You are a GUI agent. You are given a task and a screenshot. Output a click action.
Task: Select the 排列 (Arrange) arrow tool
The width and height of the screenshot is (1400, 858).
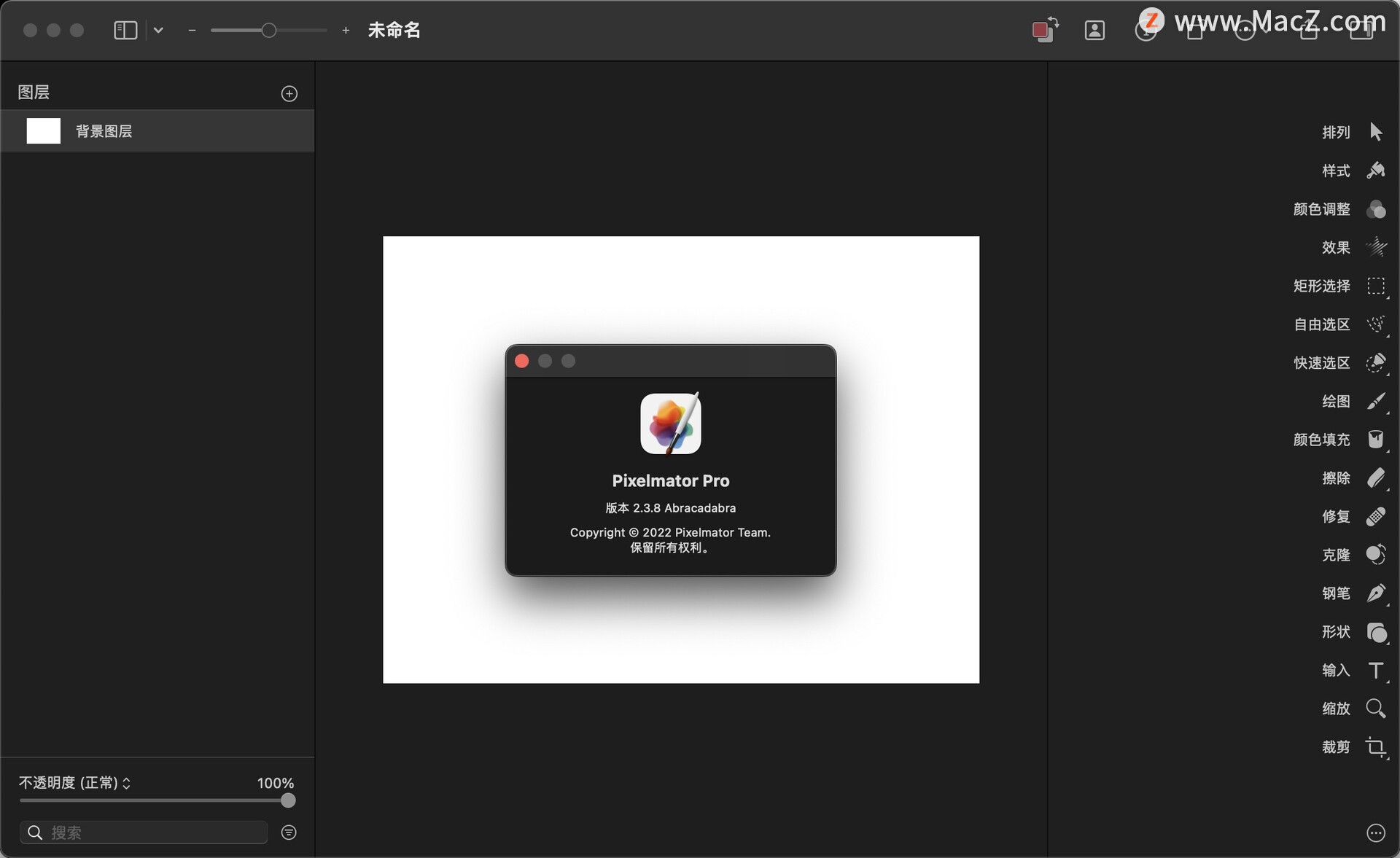pos(1375,132)
